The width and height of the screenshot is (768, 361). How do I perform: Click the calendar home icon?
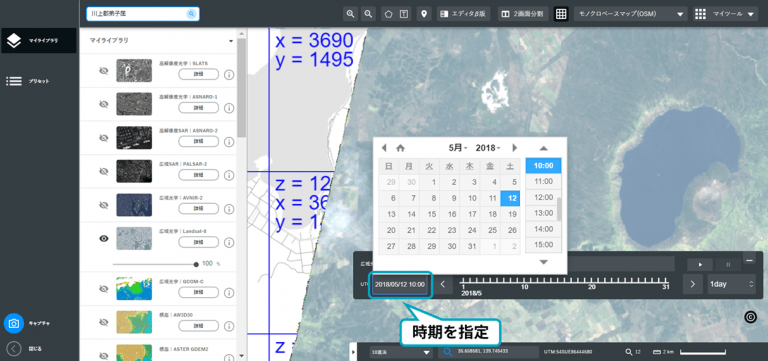click(401, 148)
